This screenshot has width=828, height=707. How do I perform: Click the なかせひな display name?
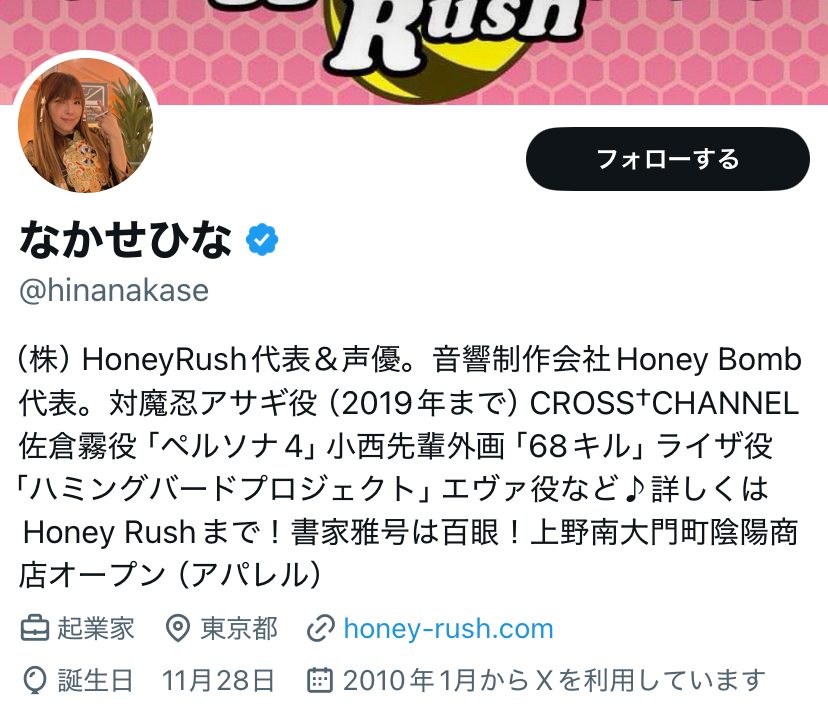(x=126, y=240)
